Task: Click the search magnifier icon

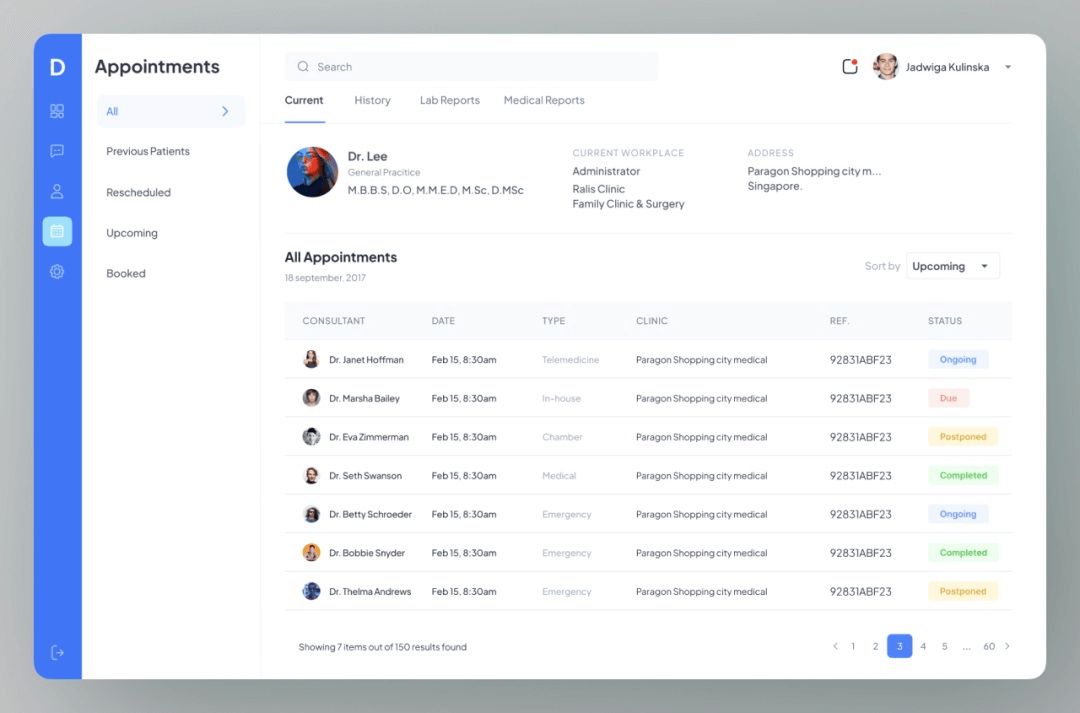Action: (x=303, y=67)
